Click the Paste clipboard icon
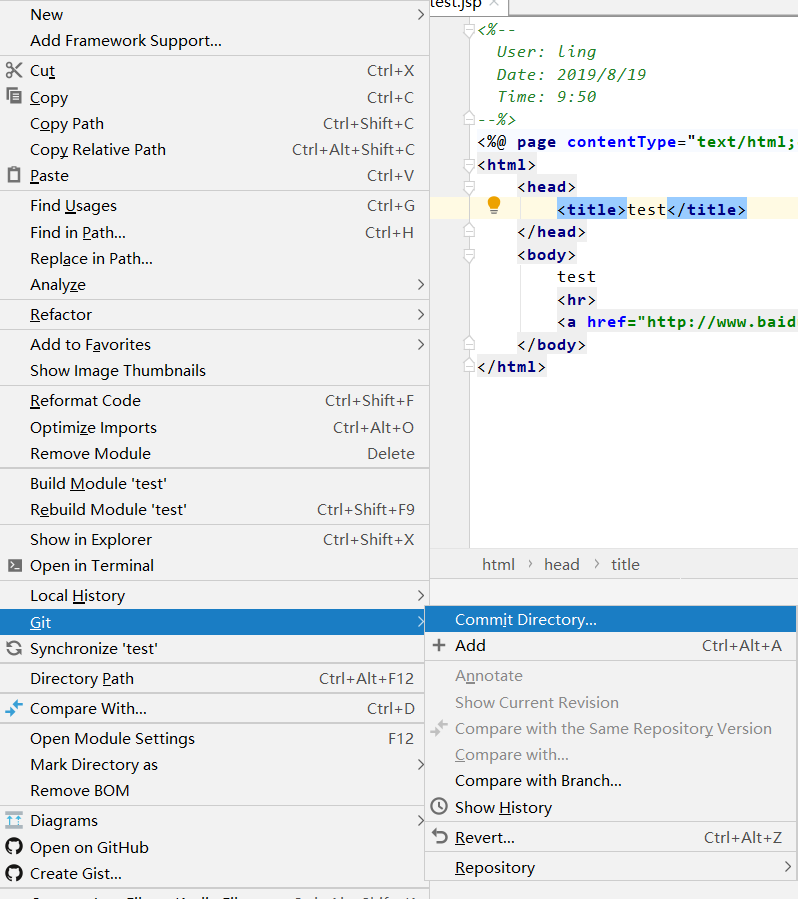Viewport: 798px width, 899px height. [13, 175]
